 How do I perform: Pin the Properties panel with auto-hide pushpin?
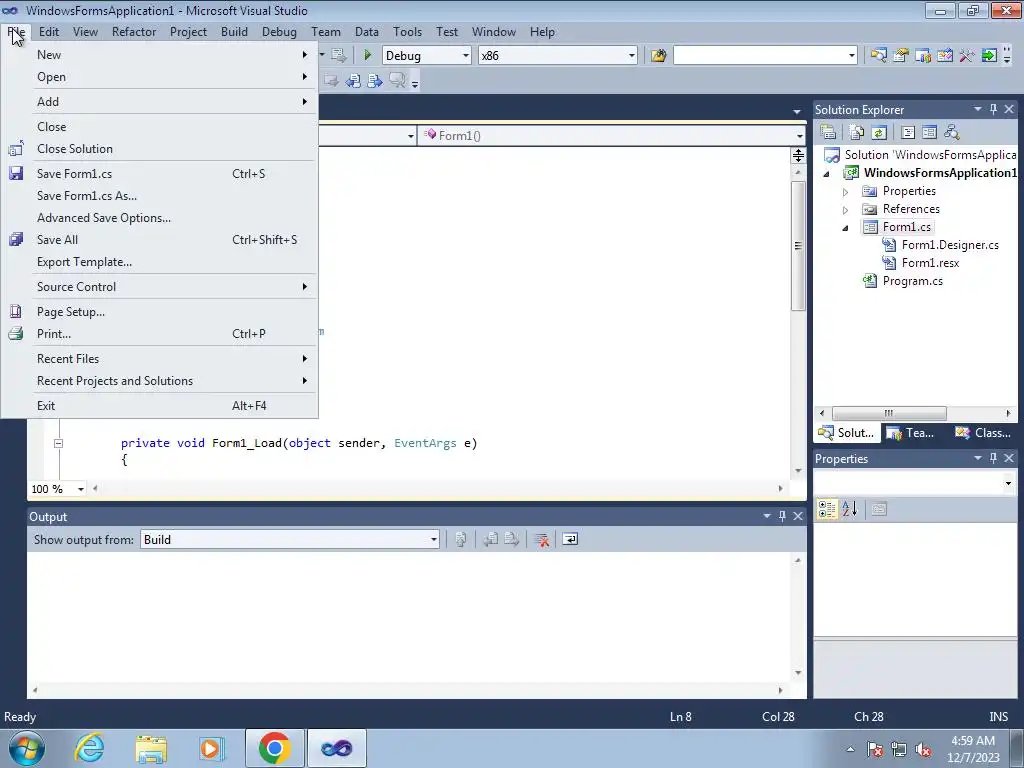(993, 458)
